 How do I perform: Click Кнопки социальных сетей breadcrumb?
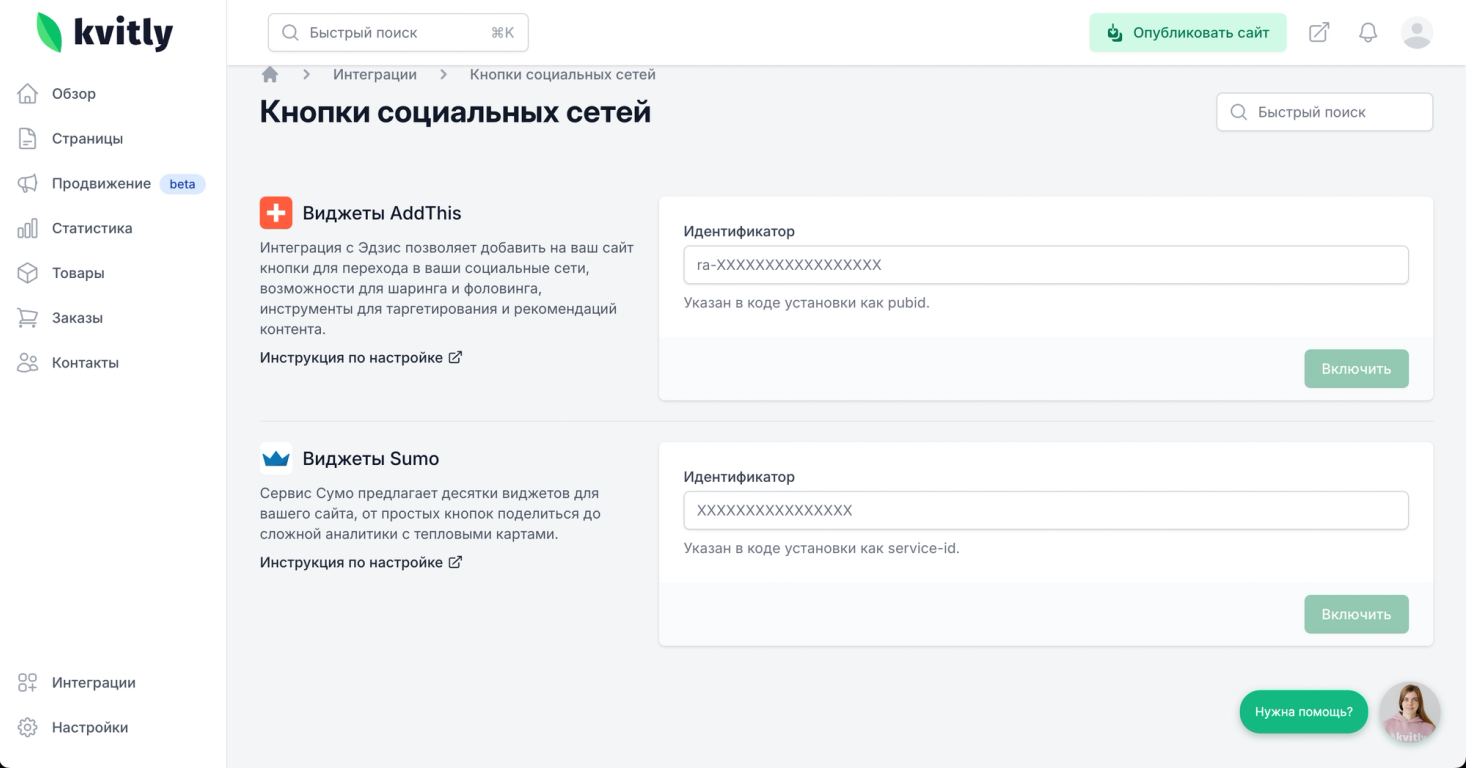click(x=563, y=75)
